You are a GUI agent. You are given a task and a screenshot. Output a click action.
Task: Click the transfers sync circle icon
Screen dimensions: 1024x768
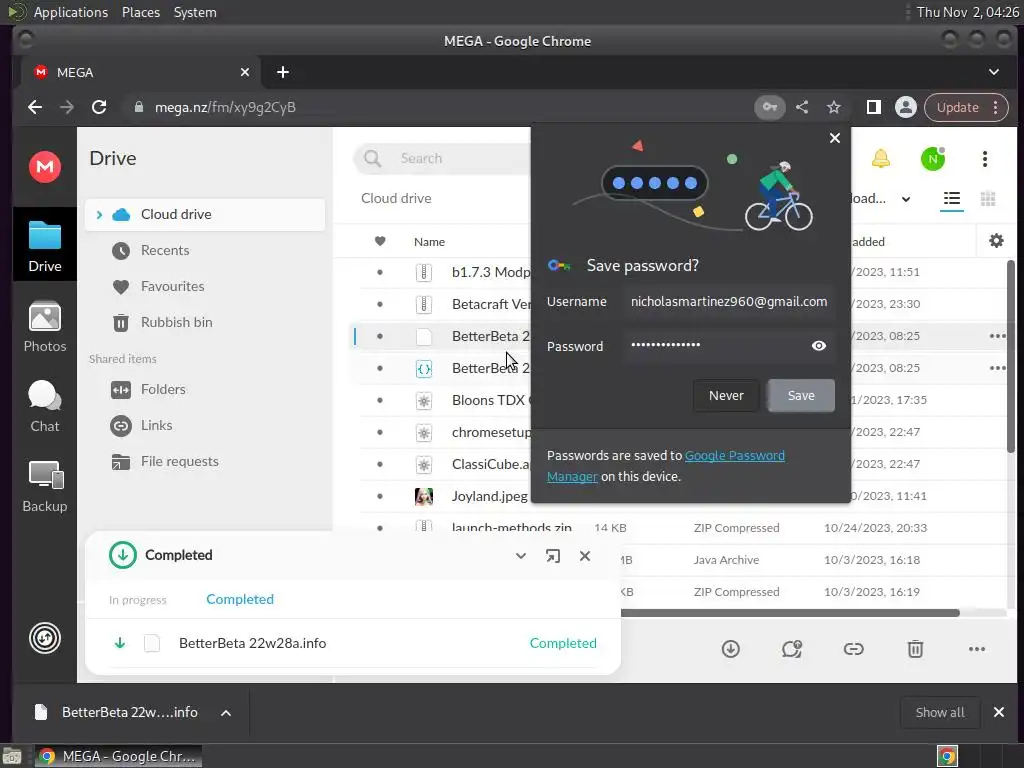[x=44, y=638]
